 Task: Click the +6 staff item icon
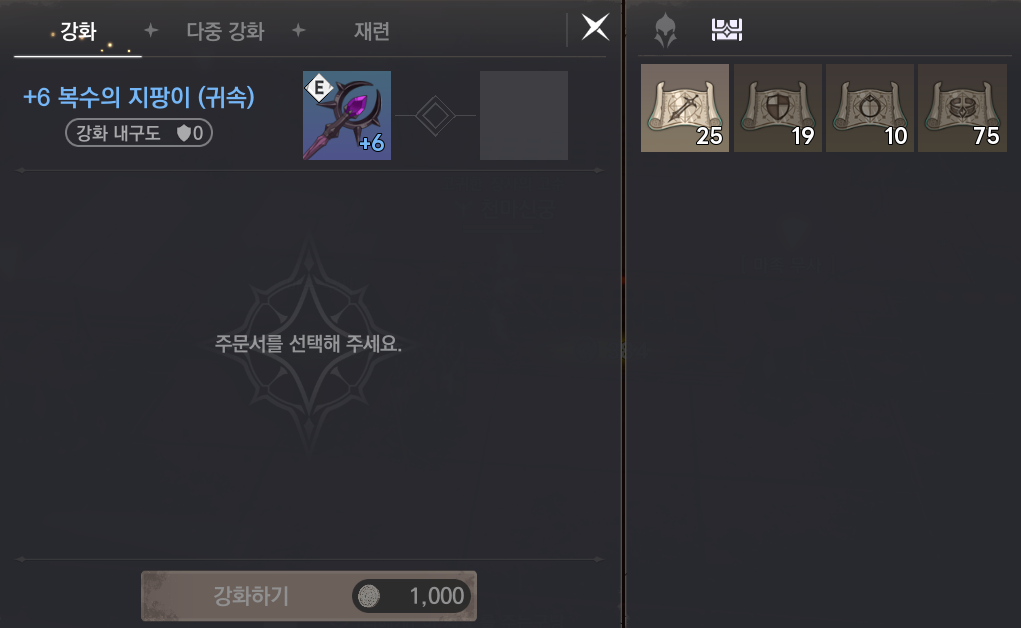click(x=347, y=115)
